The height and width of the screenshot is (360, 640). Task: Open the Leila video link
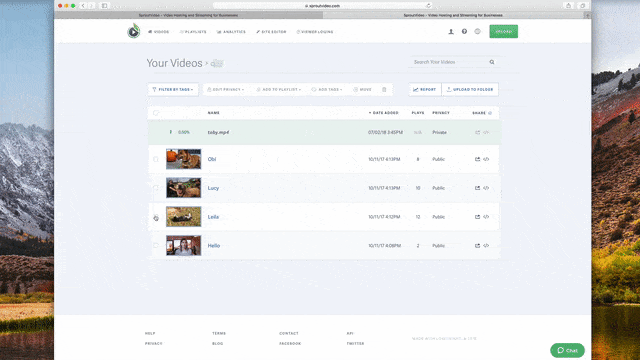click(213, 217)
